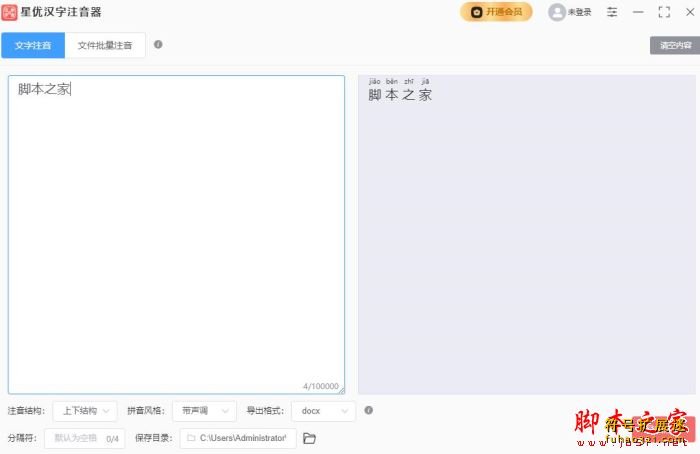Click the 拼音风格 label
The height and width of the screenshot is (454, 700).
point(146,411)
